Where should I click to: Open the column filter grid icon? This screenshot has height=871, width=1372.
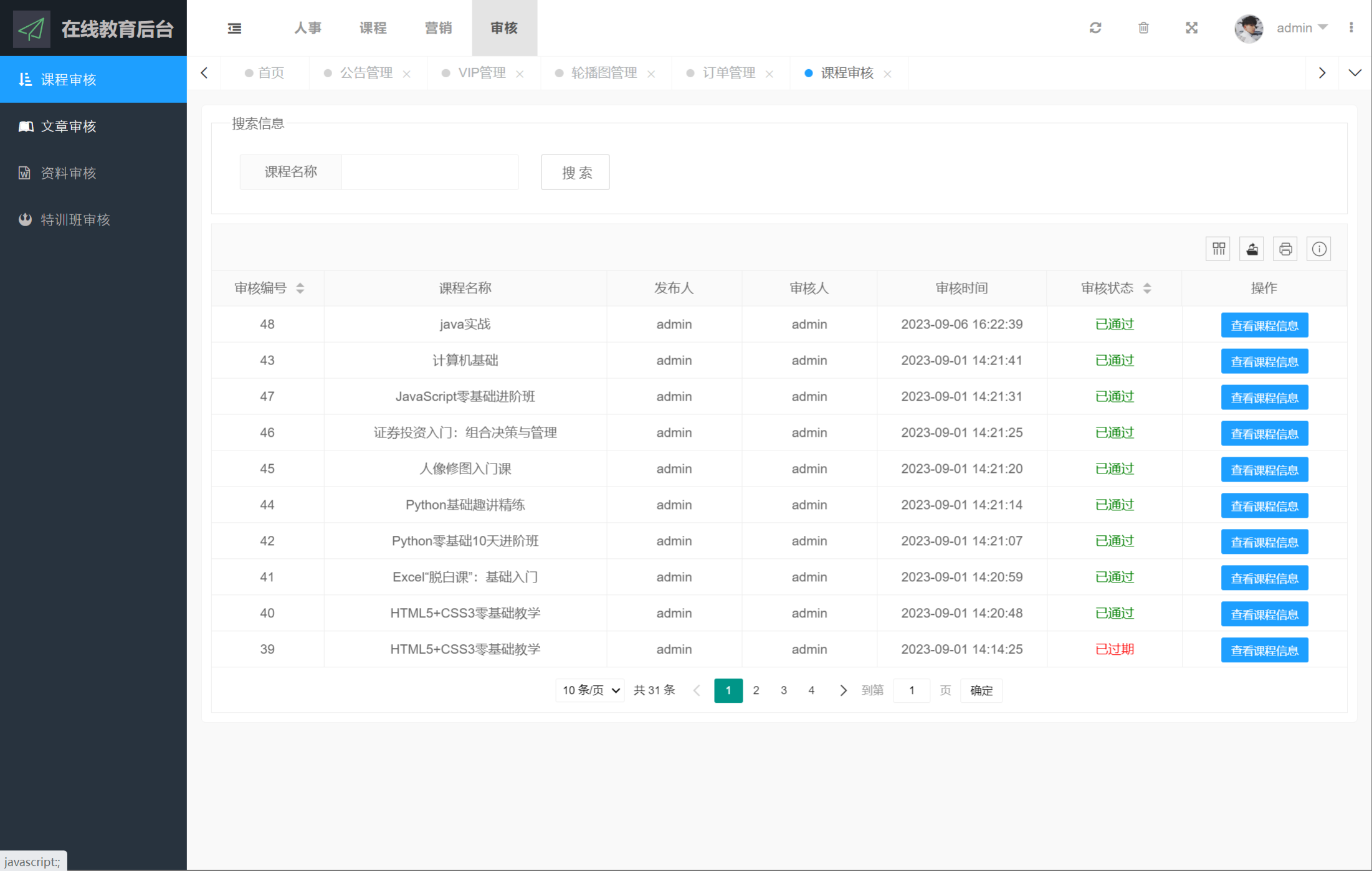pos(1219,249)
